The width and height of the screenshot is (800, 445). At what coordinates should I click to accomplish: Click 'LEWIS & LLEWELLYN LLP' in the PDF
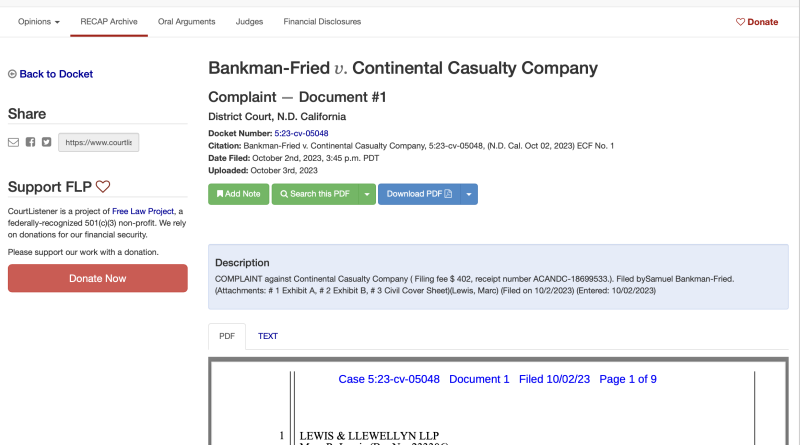[369, 436]
